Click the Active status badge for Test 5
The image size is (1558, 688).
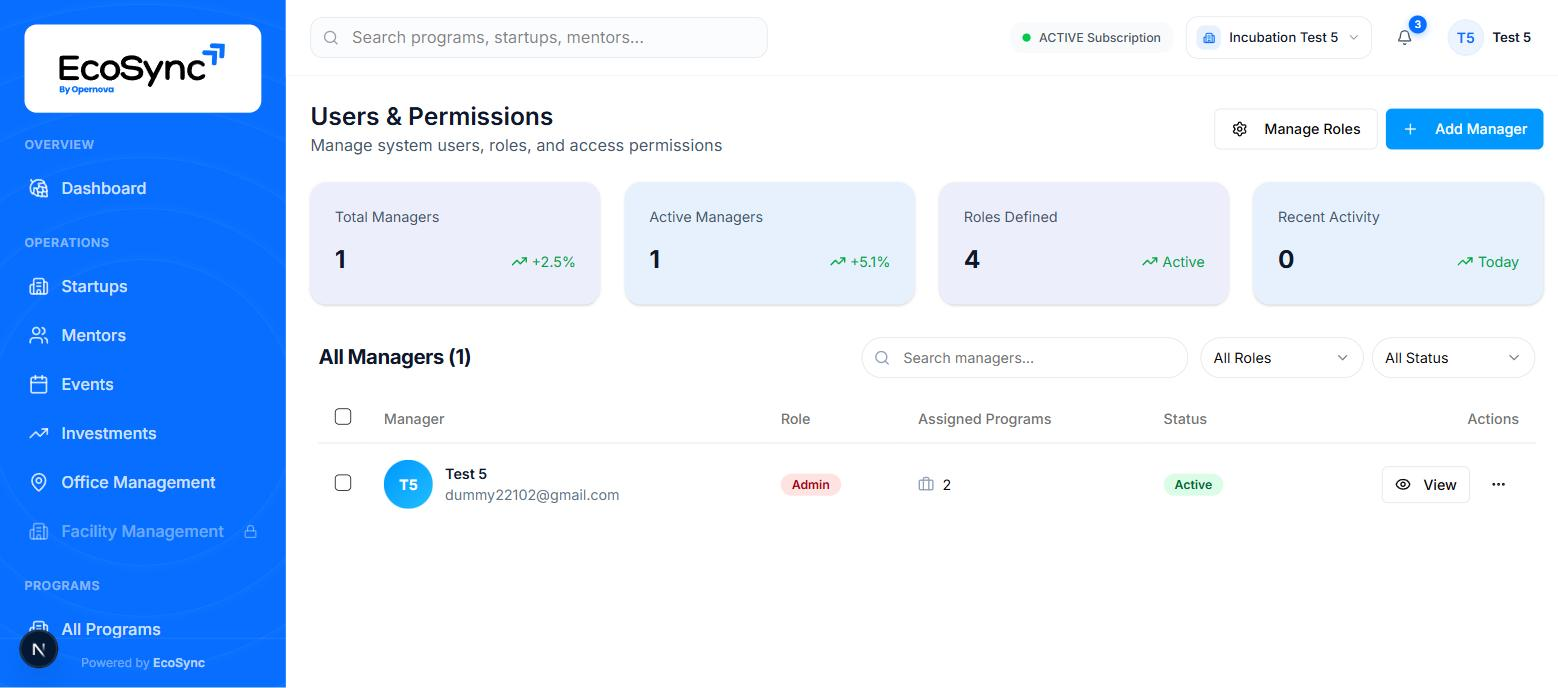point(1193,484)
